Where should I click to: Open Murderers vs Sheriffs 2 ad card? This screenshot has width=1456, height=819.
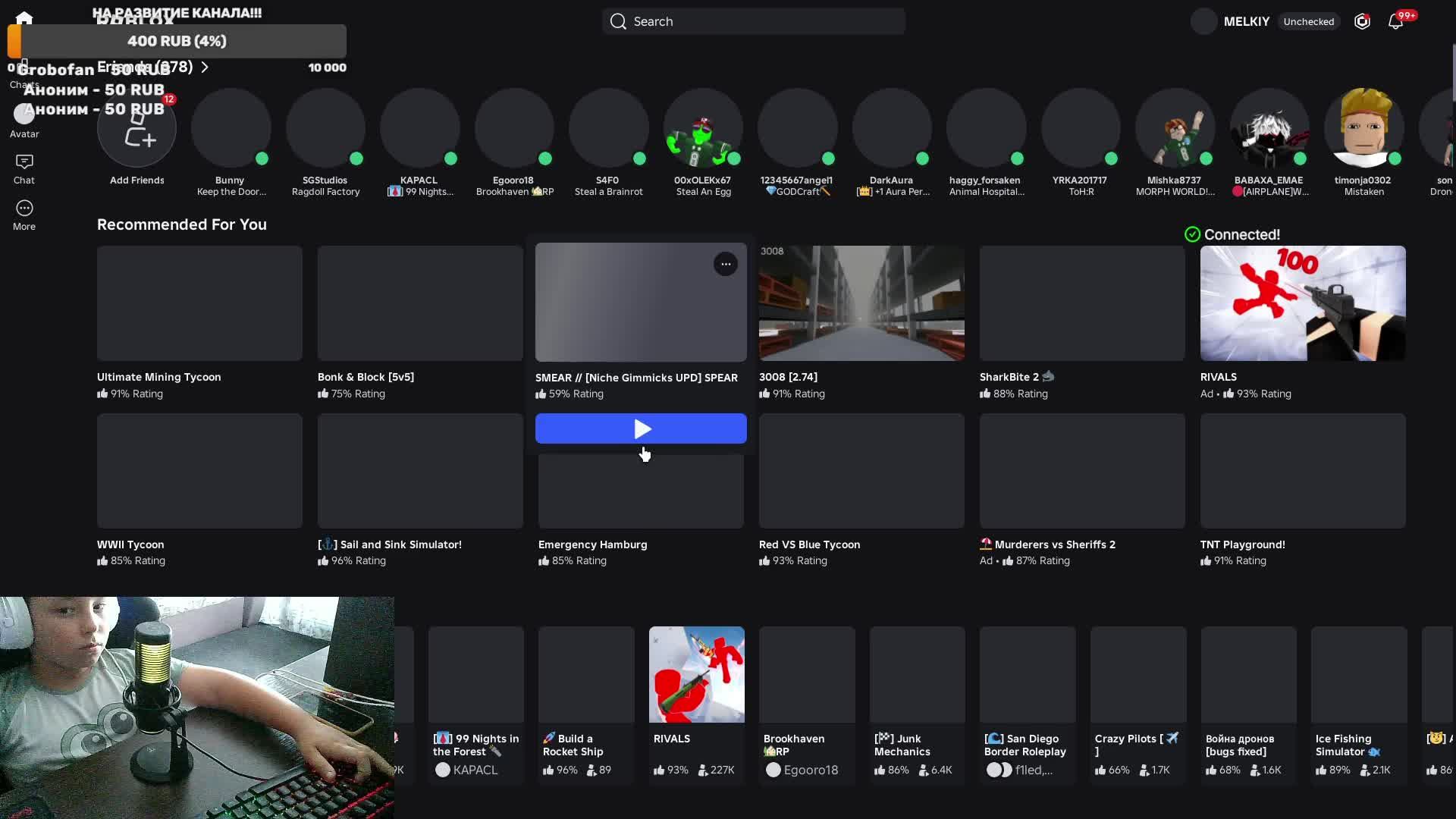(1082, 491)
